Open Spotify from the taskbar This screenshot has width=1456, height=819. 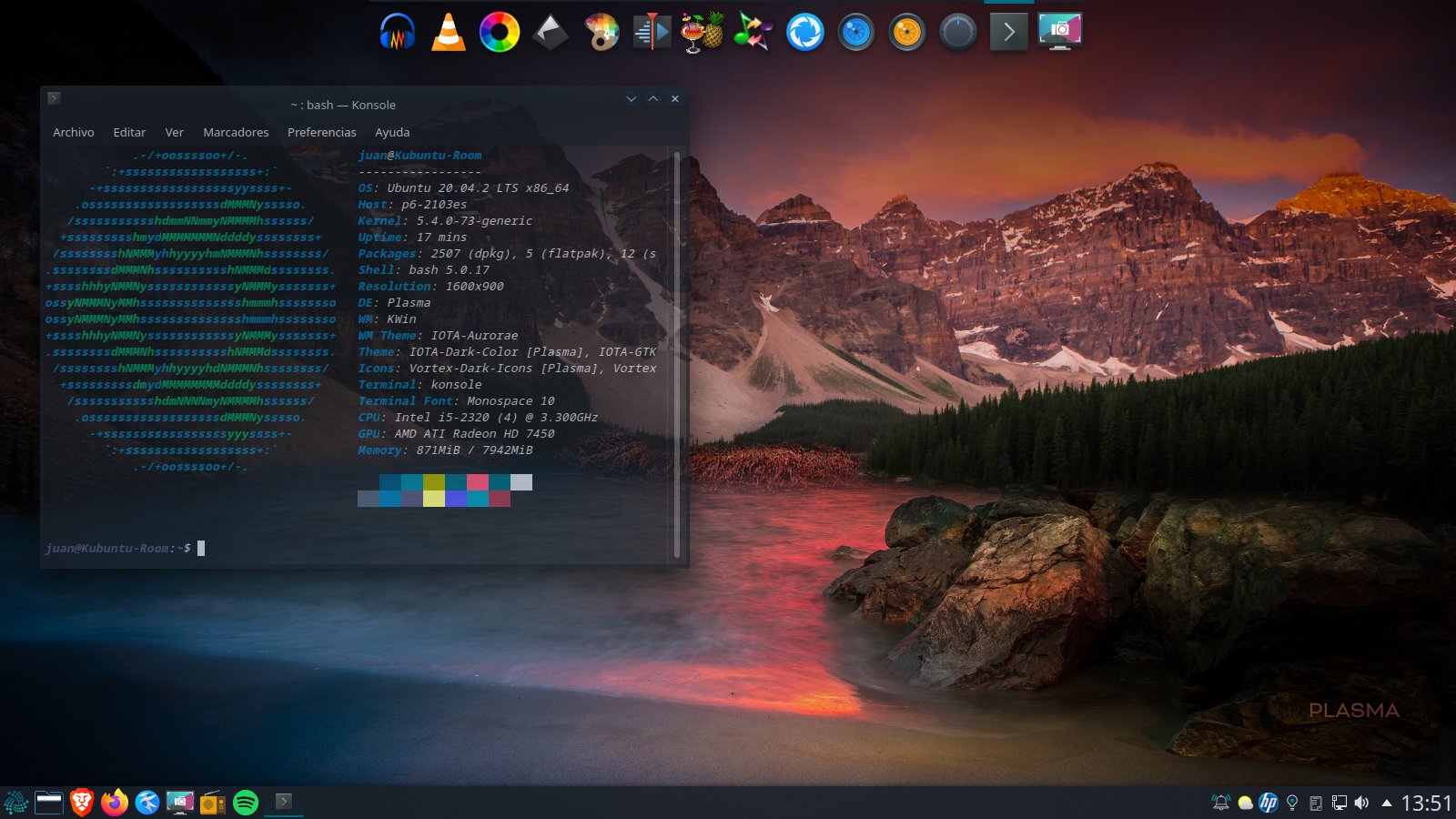point(246,802)
